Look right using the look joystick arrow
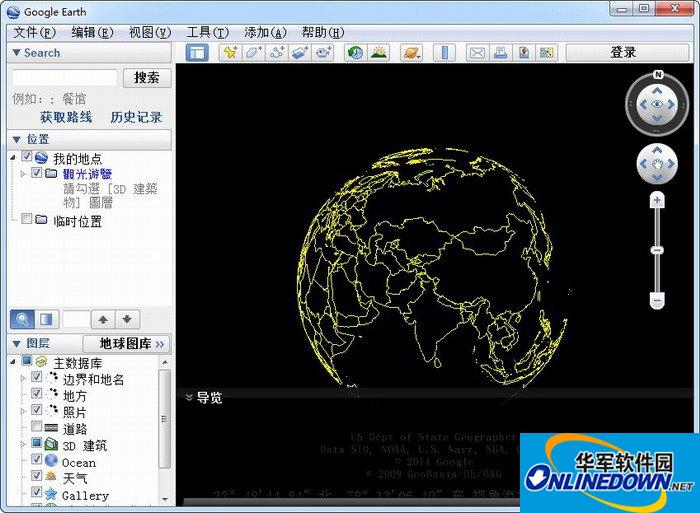 tap(671, 104)
